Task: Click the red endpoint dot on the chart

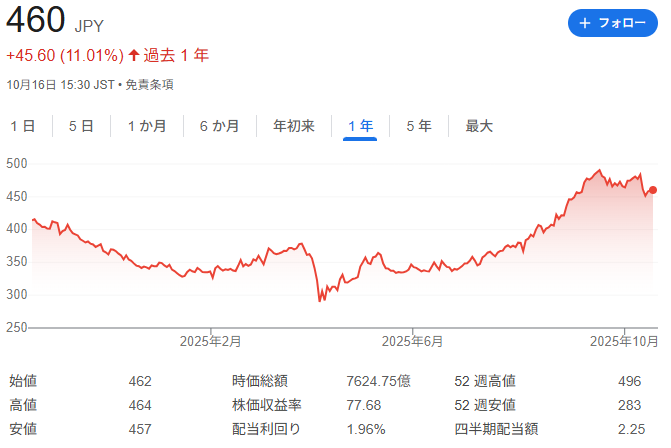Action: (653, 190)
